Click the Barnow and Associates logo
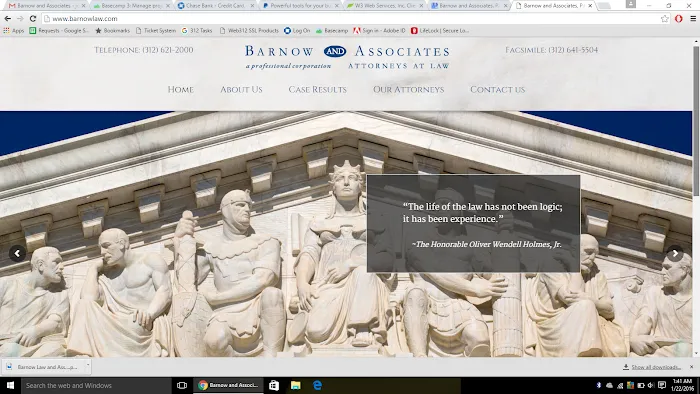Viewport: 700px width, 394px height. [x=347, y=57]
